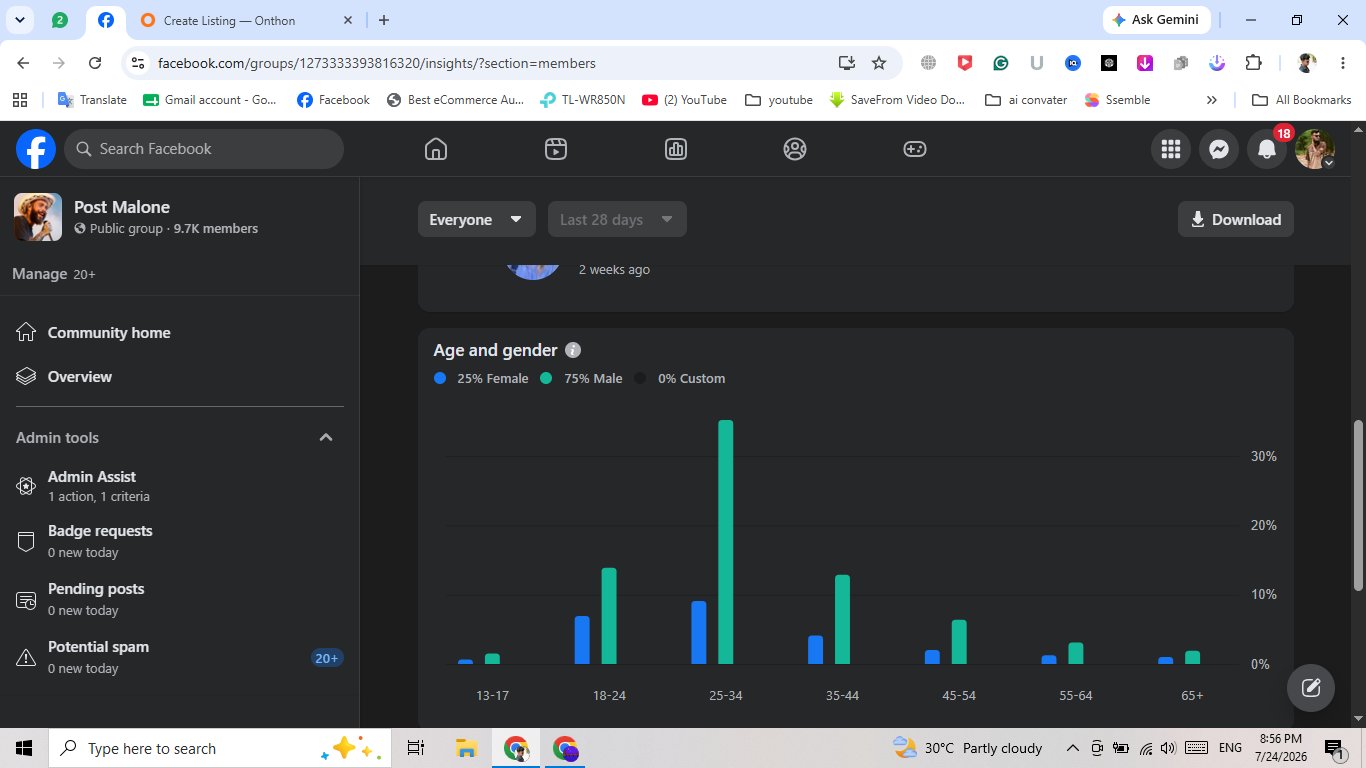This screenshot has width=1366, height=768.
Task: Open the Gaming controller icon in Facebook's top navigation
Action: 915,149
